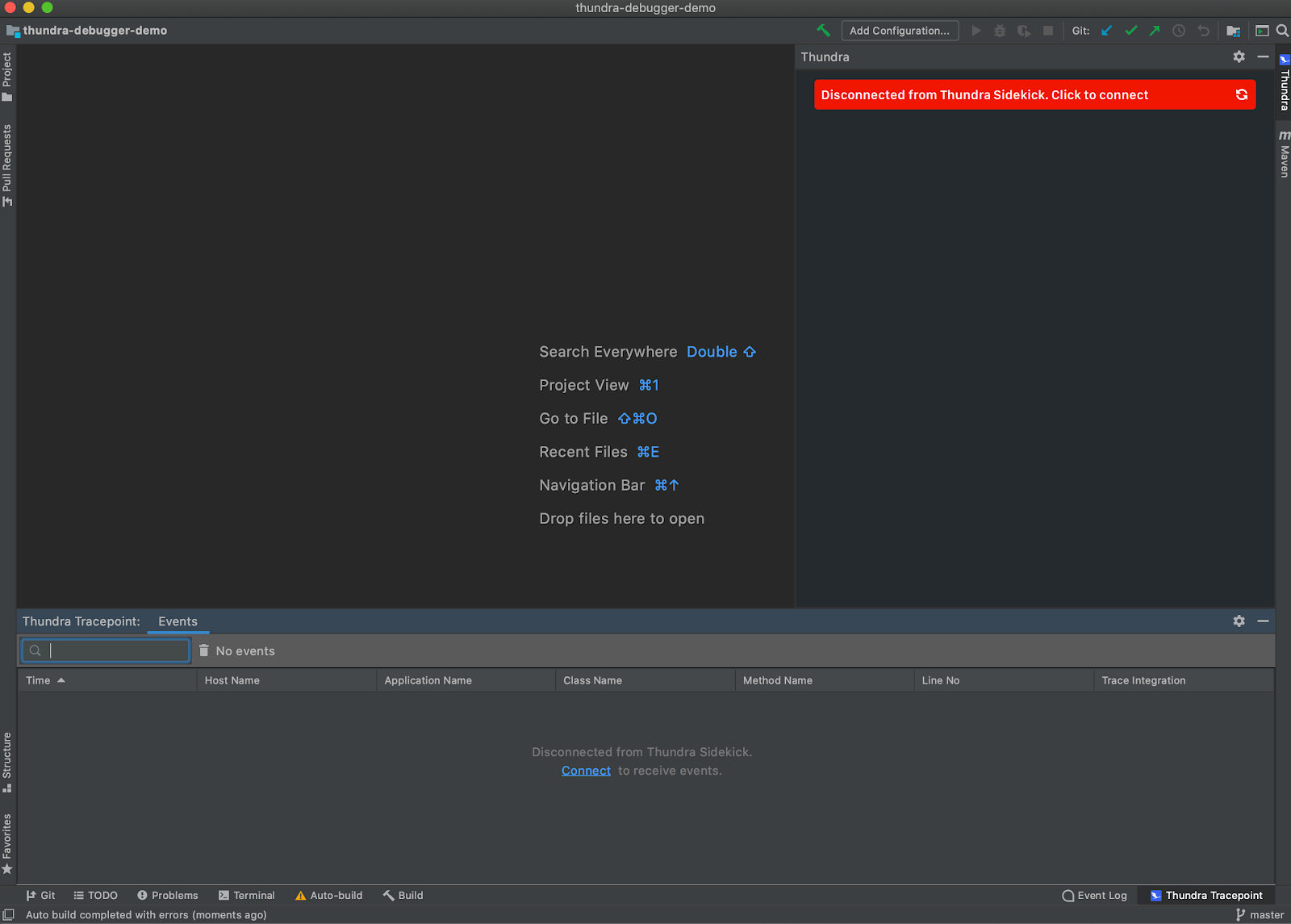The image size is (1291, 924).
Task: Click tool window quick access icon in status bar
Action: [9, 914]
